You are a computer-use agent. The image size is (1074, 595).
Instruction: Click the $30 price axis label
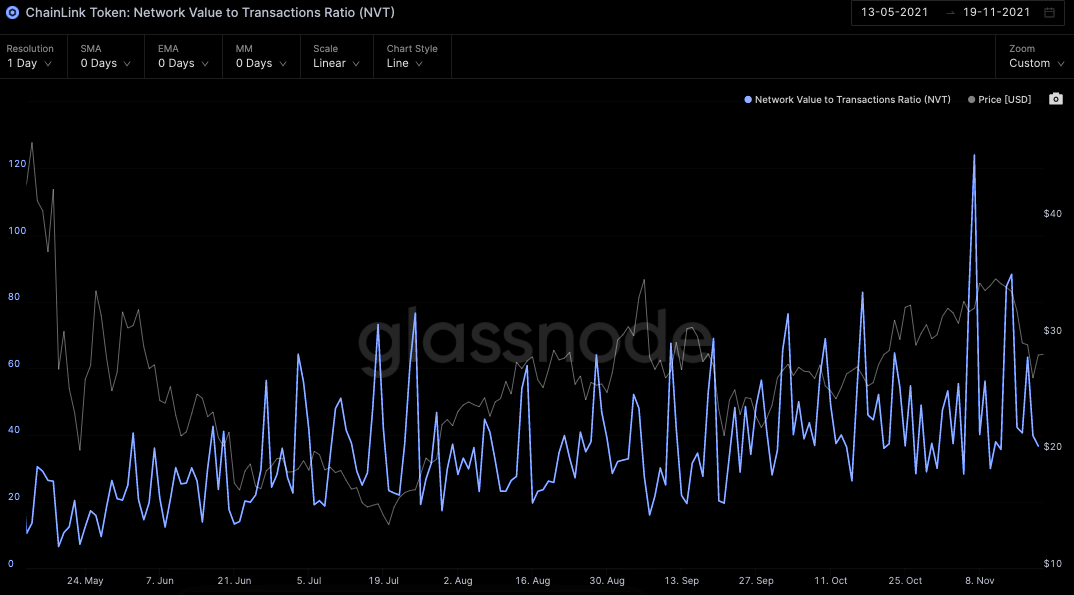click(x=1053, y=331)
